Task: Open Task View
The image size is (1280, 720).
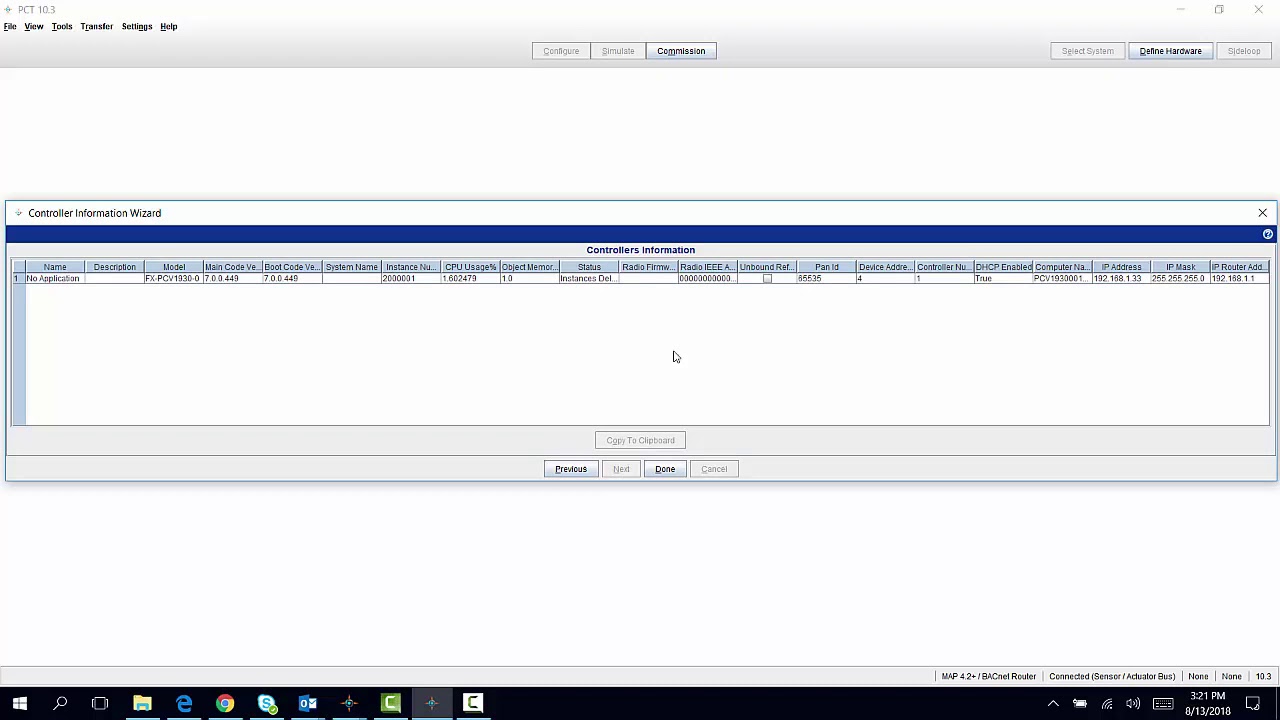Action: coord(100,703)
